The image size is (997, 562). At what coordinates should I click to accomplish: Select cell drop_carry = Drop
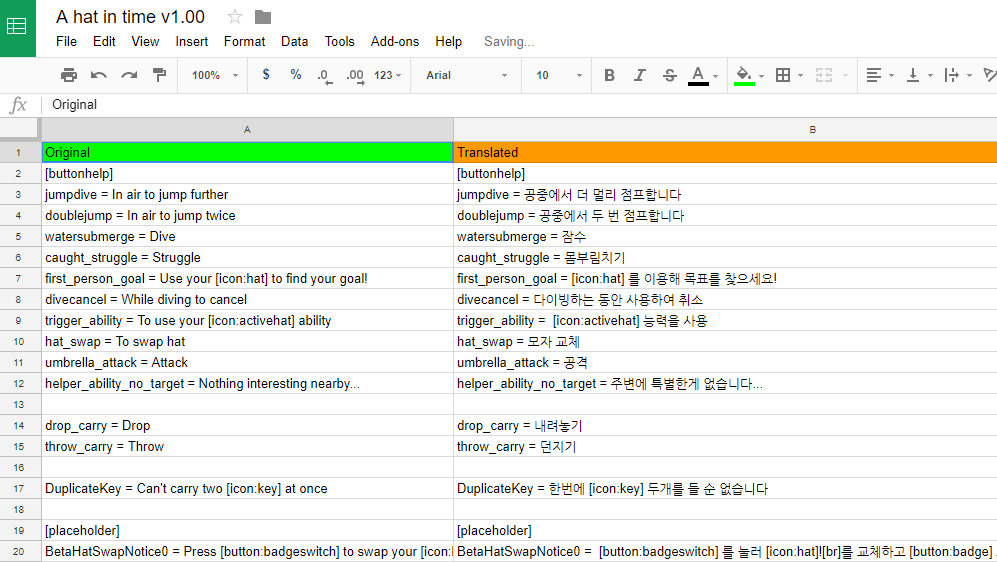(x=247, y=425)
